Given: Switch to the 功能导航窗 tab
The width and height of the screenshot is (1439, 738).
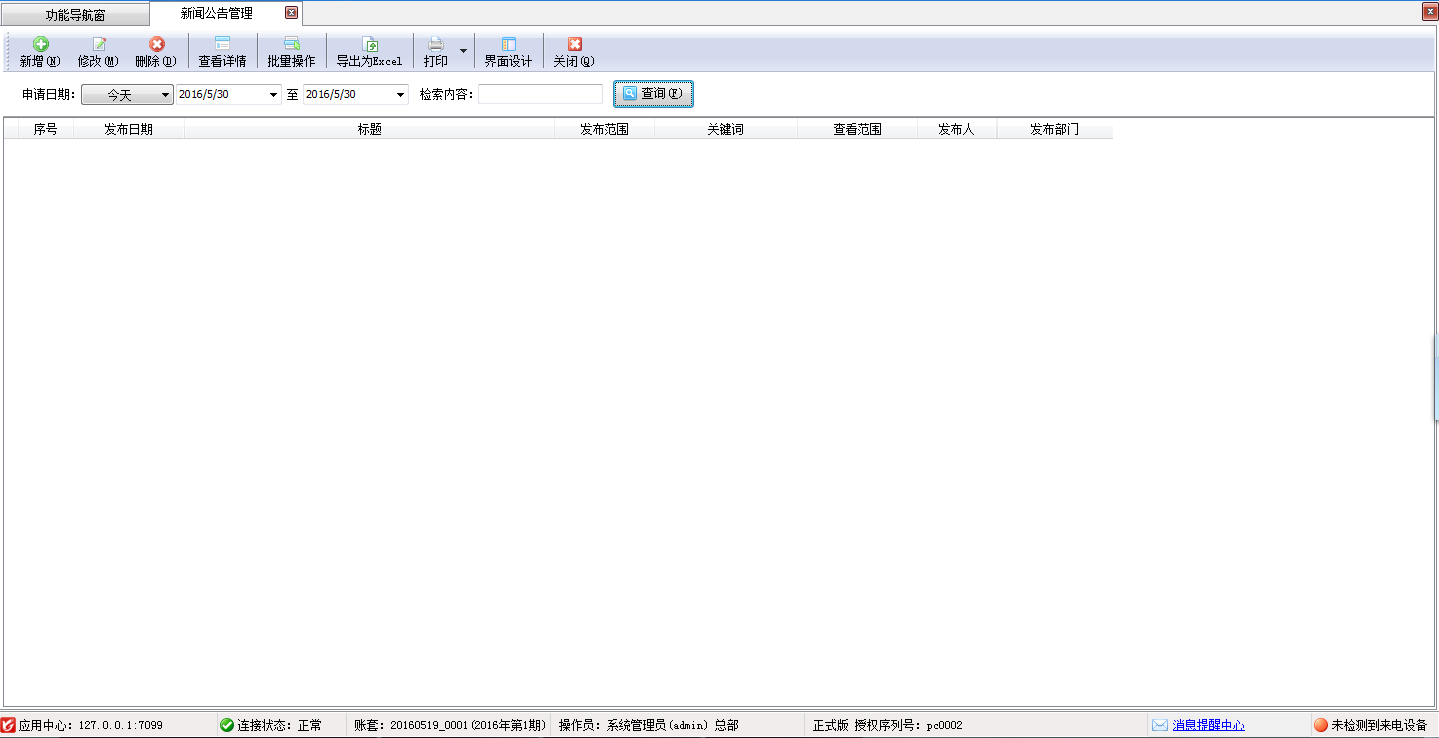Looking at the screenshot, I should click(x=75, y=15).
